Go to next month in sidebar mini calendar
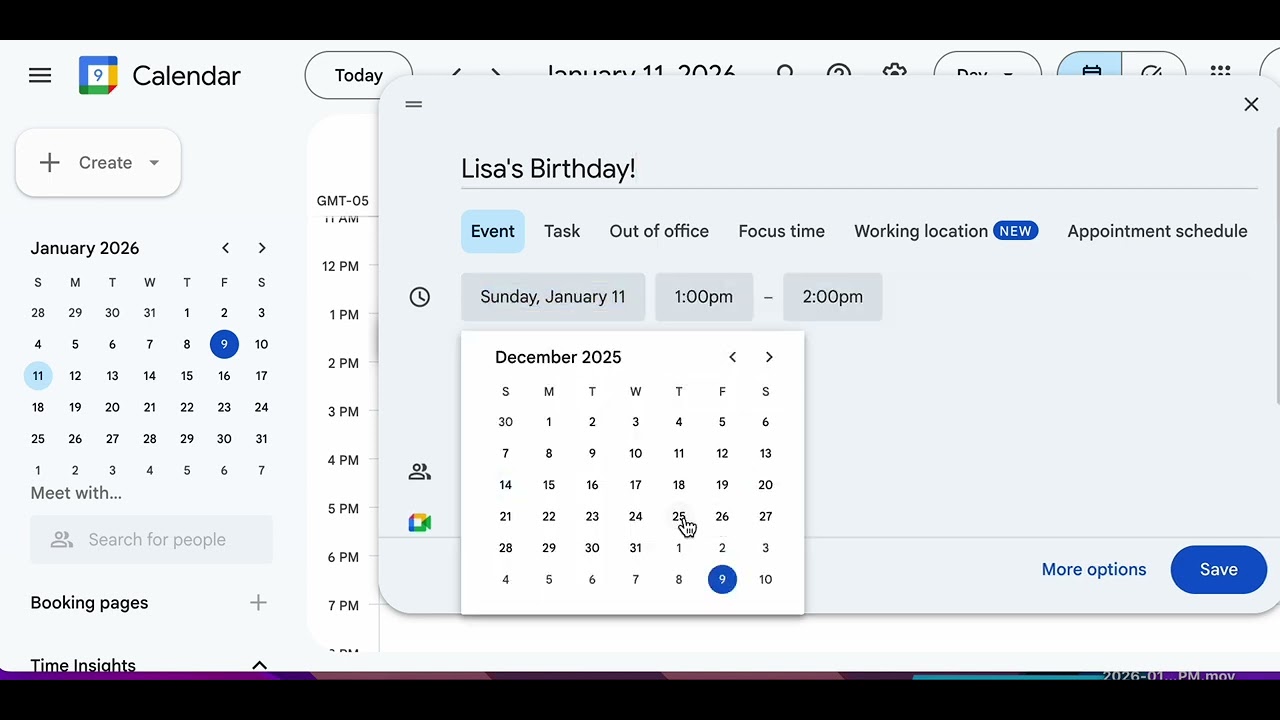 [x=262, y=248]
